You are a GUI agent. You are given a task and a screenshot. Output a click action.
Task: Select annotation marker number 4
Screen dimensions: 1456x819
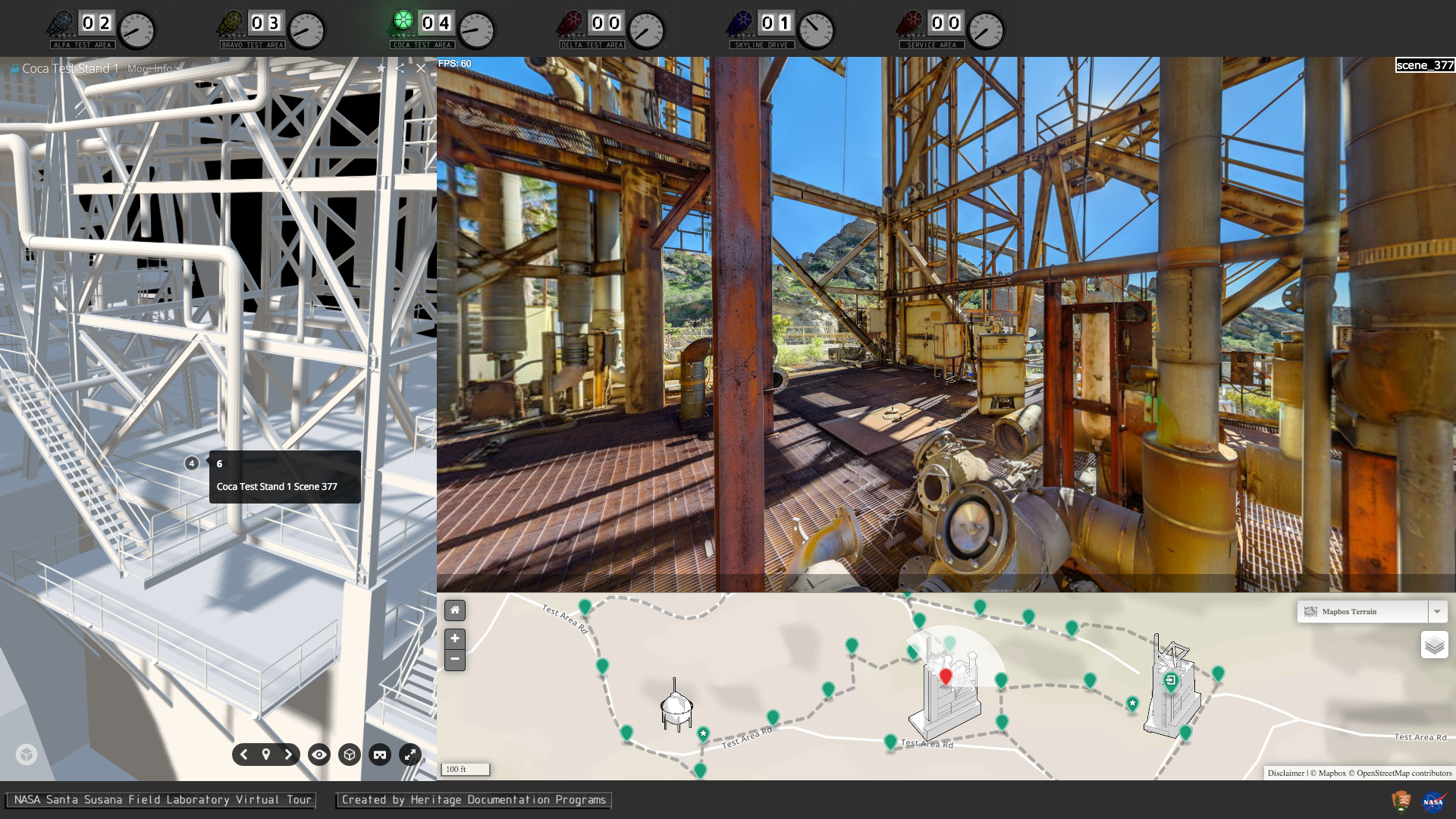click(x=192, y=463)
